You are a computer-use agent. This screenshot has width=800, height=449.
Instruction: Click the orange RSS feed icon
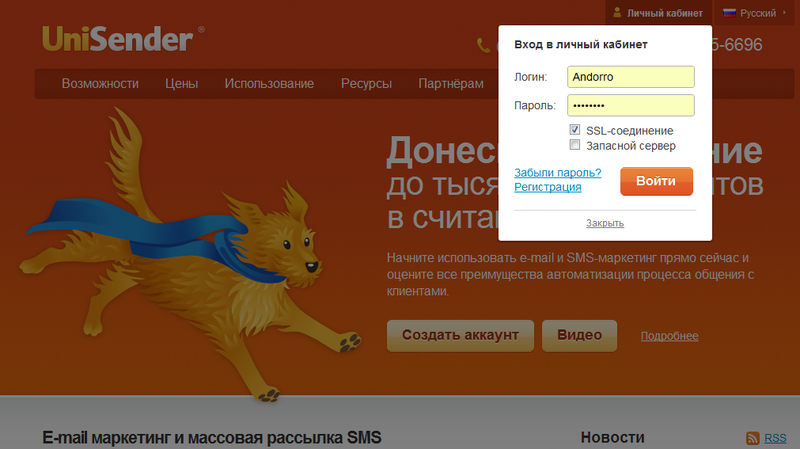(753, 438)
